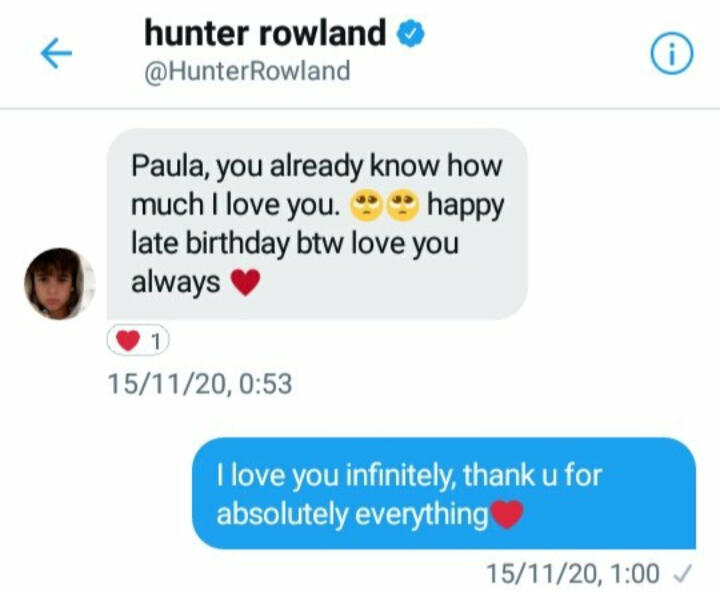The width and height of the screenshot is (720, 595).
Task: Tap the 15/11/20, 0:53 timestamp
Action: click(x=200, y=383)
